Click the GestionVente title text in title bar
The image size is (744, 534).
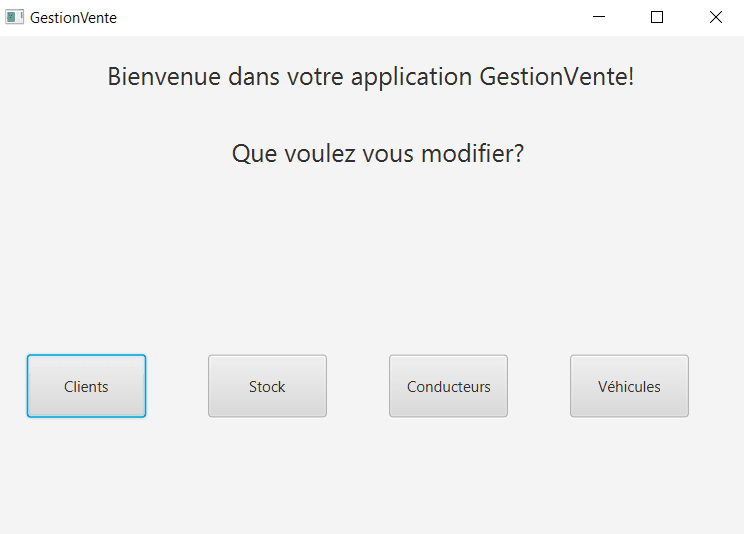(73, 17)
